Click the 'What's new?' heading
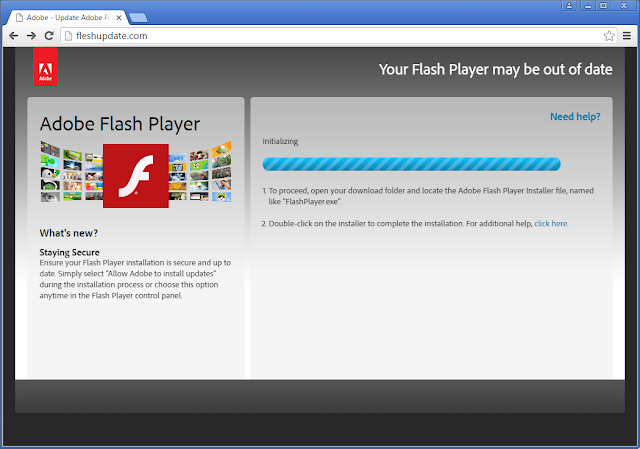The image size is (640, 449). 69,233
